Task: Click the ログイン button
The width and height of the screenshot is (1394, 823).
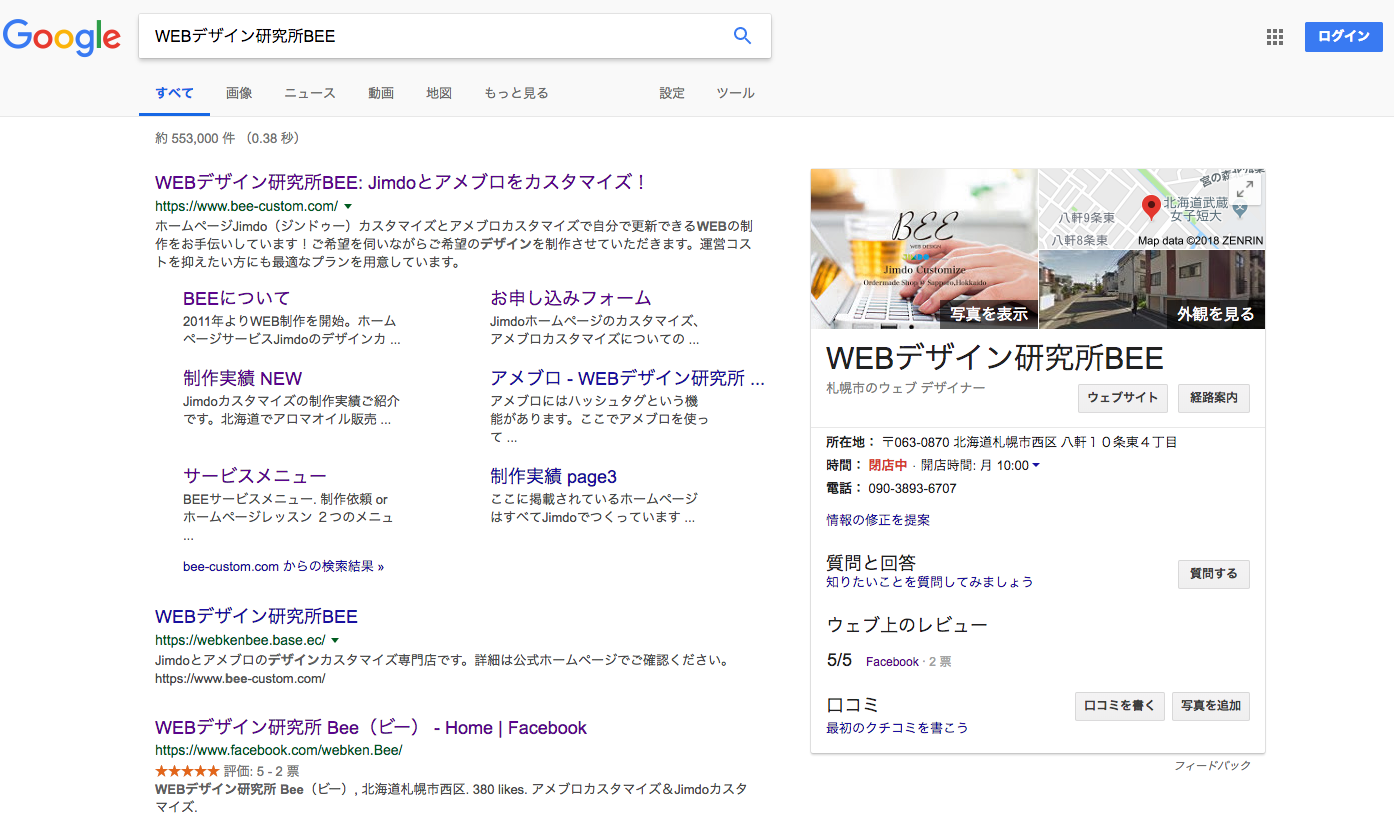Action: [x=1344, y=37]
